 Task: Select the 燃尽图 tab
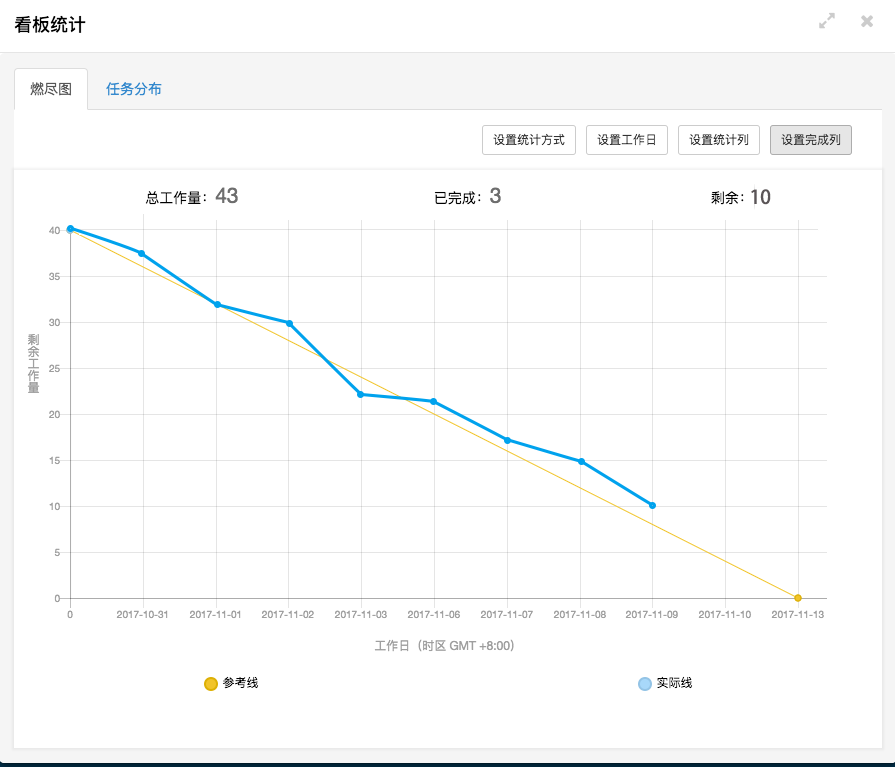[x=51, y=89]
